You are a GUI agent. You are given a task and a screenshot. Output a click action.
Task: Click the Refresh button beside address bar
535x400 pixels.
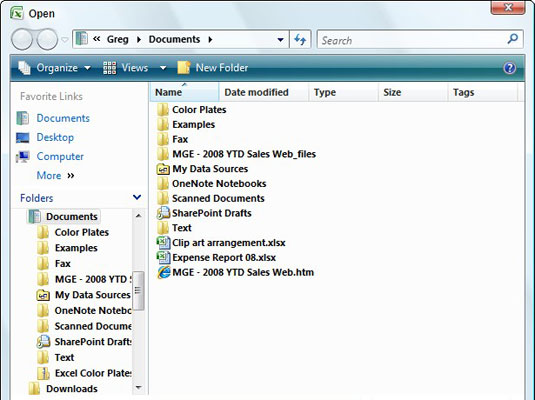[x=300, y=39]
